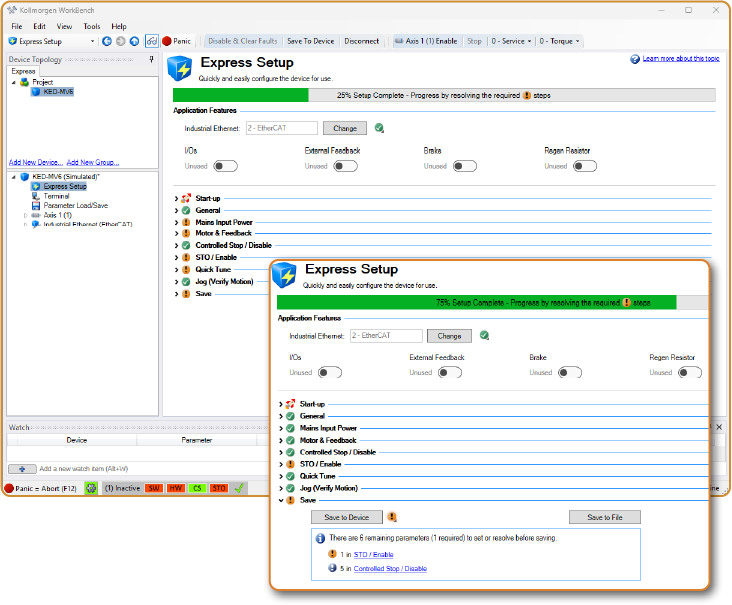
Task: Click the Express Setup lightning bolt icon
Action: coord(285,274)
